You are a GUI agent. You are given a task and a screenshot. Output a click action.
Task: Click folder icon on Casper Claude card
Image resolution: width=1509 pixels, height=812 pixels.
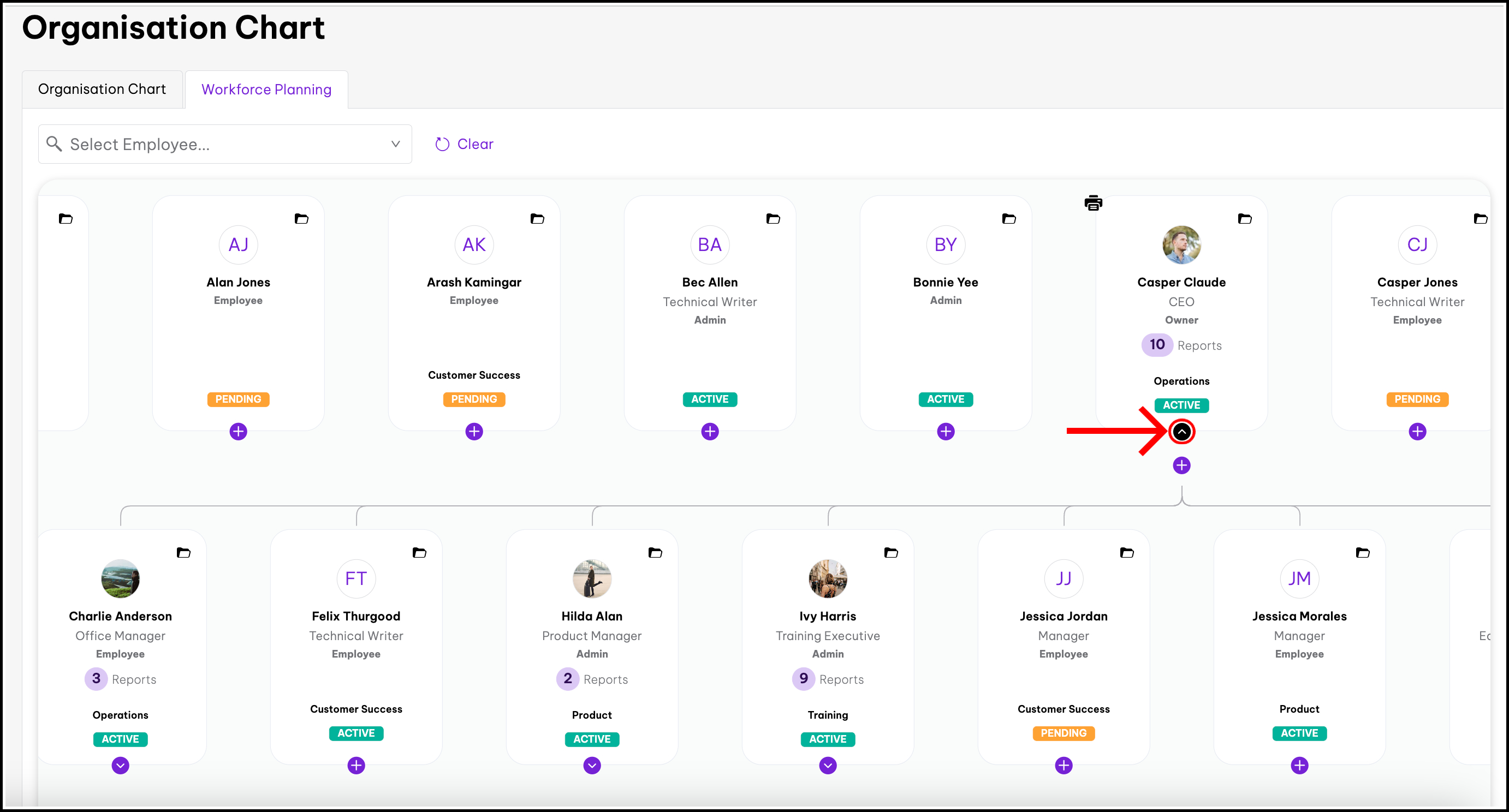(1245, 219)
